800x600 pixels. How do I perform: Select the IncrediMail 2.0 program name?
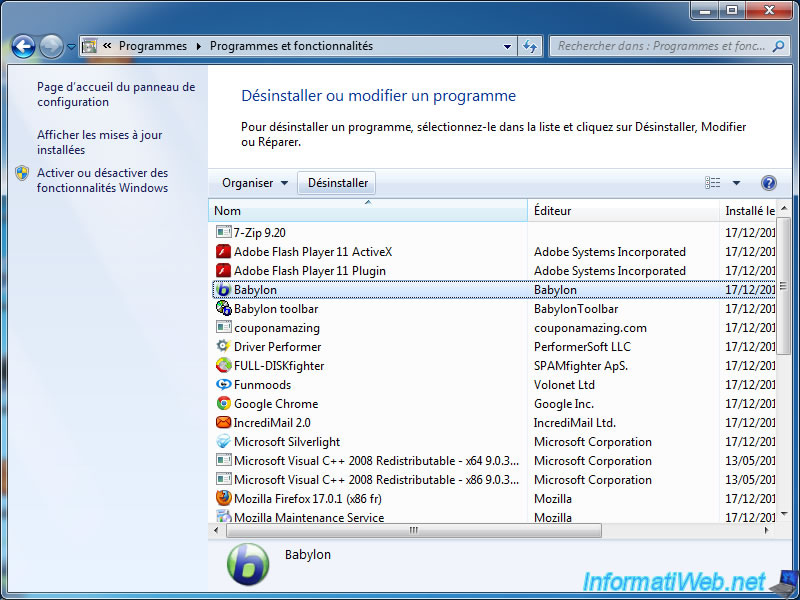(272, 422)
